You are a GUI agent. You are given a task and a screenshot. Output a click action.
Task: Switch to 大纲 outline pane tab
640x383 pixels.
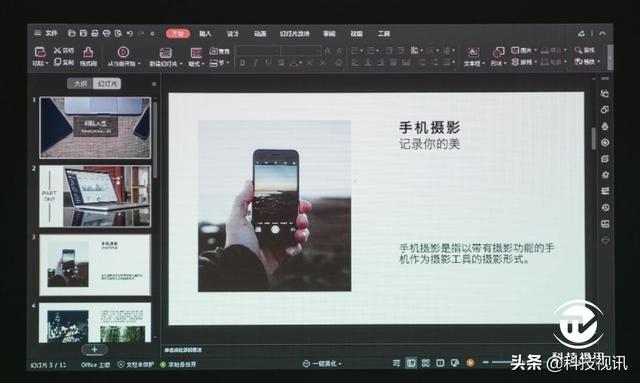click(x=80, y=84)
